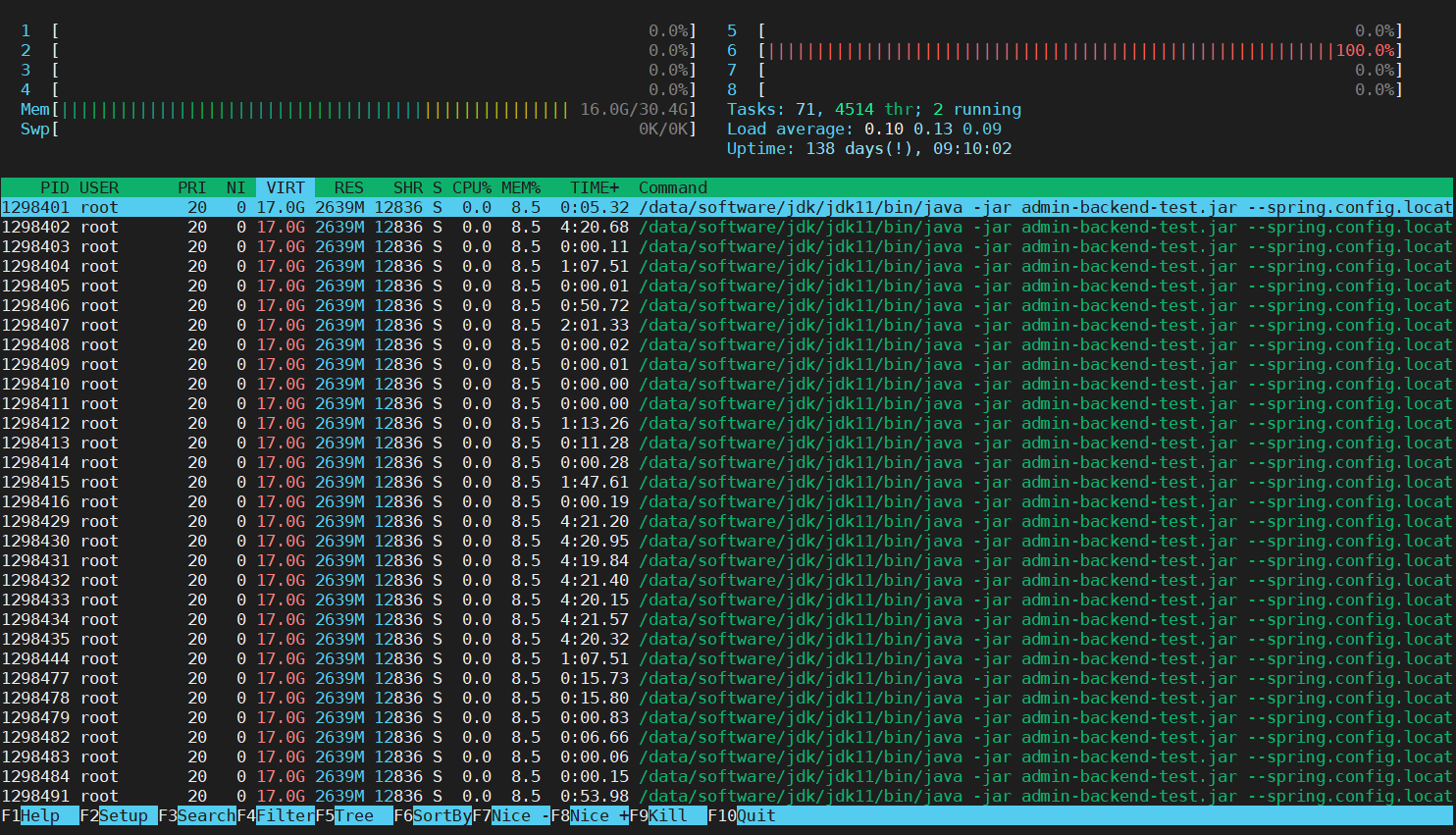Image resolution: width=1456 pixels, height=835 pixels.
Task: Open the SortBy menu with F6SortBy
Action: [430, 815]
